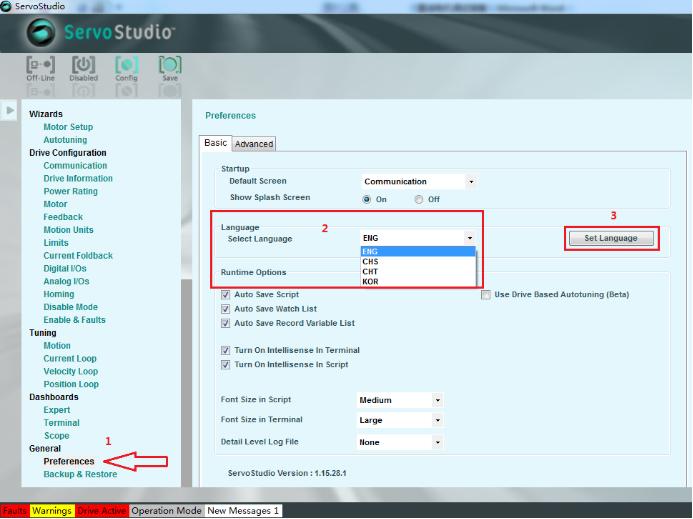
Task: Click the Disabled drive status icon
Action: tap(84, 66)
